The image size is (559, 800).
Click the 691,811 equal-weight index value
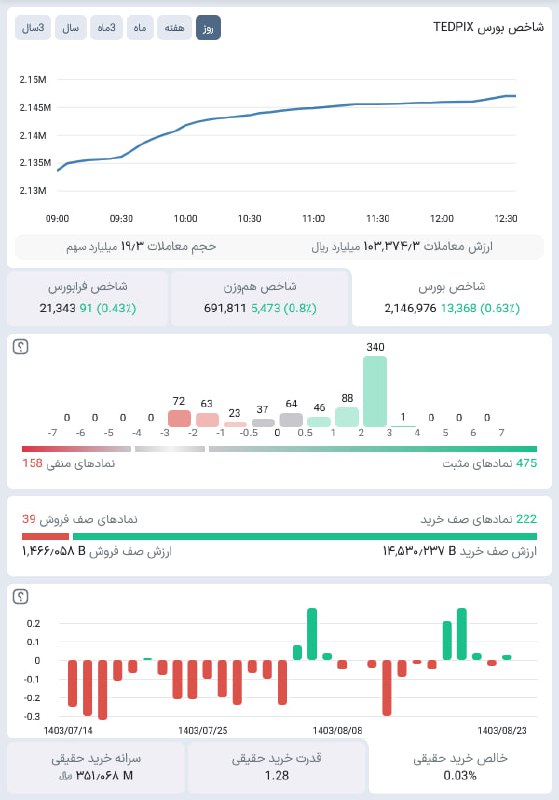pos(225,308)
